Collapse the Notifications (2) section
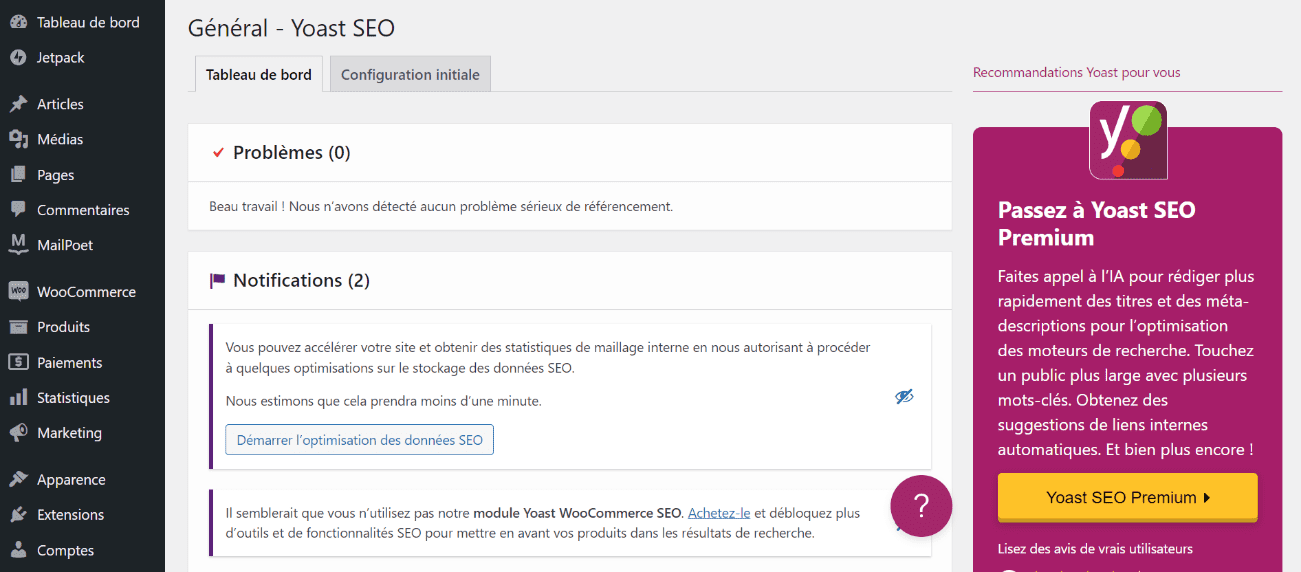1301x572 pixels. (x=570, y=281)
